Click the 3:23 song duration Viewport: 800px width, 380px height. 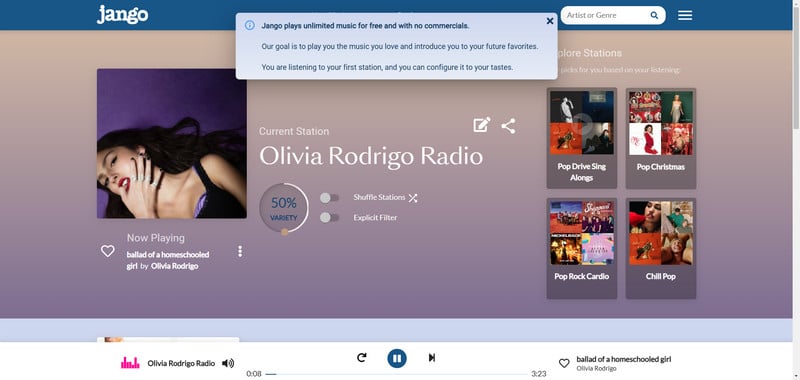(538, 374)
